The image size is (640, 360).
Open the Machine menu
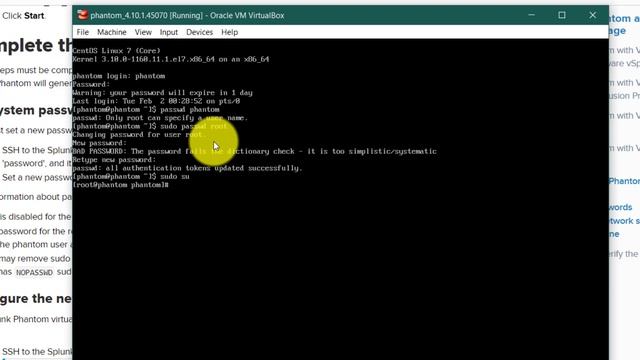point(111,32)
